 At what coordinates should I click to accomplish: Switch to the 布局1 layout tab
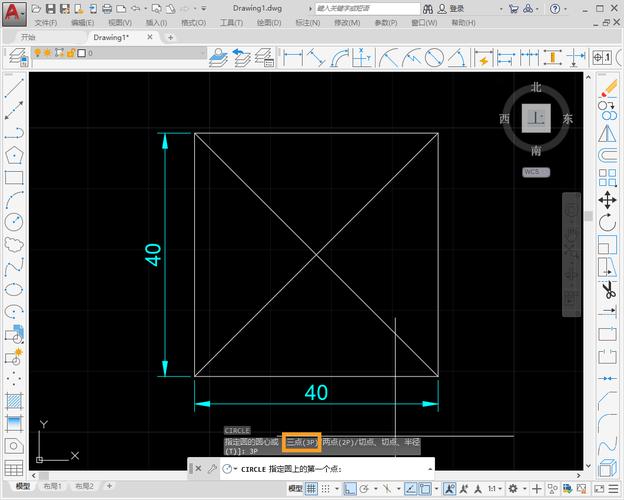pos(51,486)
